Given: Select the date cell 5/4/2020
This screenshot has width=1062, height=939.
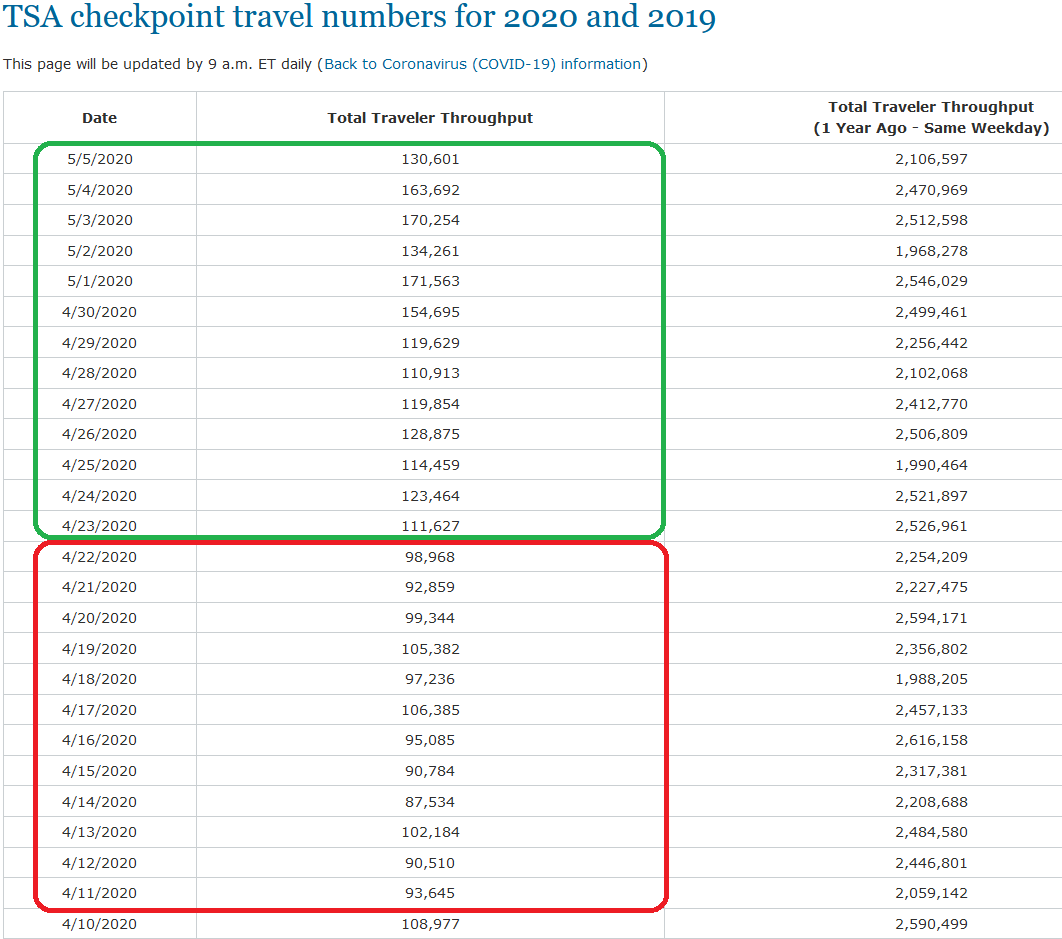Looking at the screenshot, I should coord(100,190).
